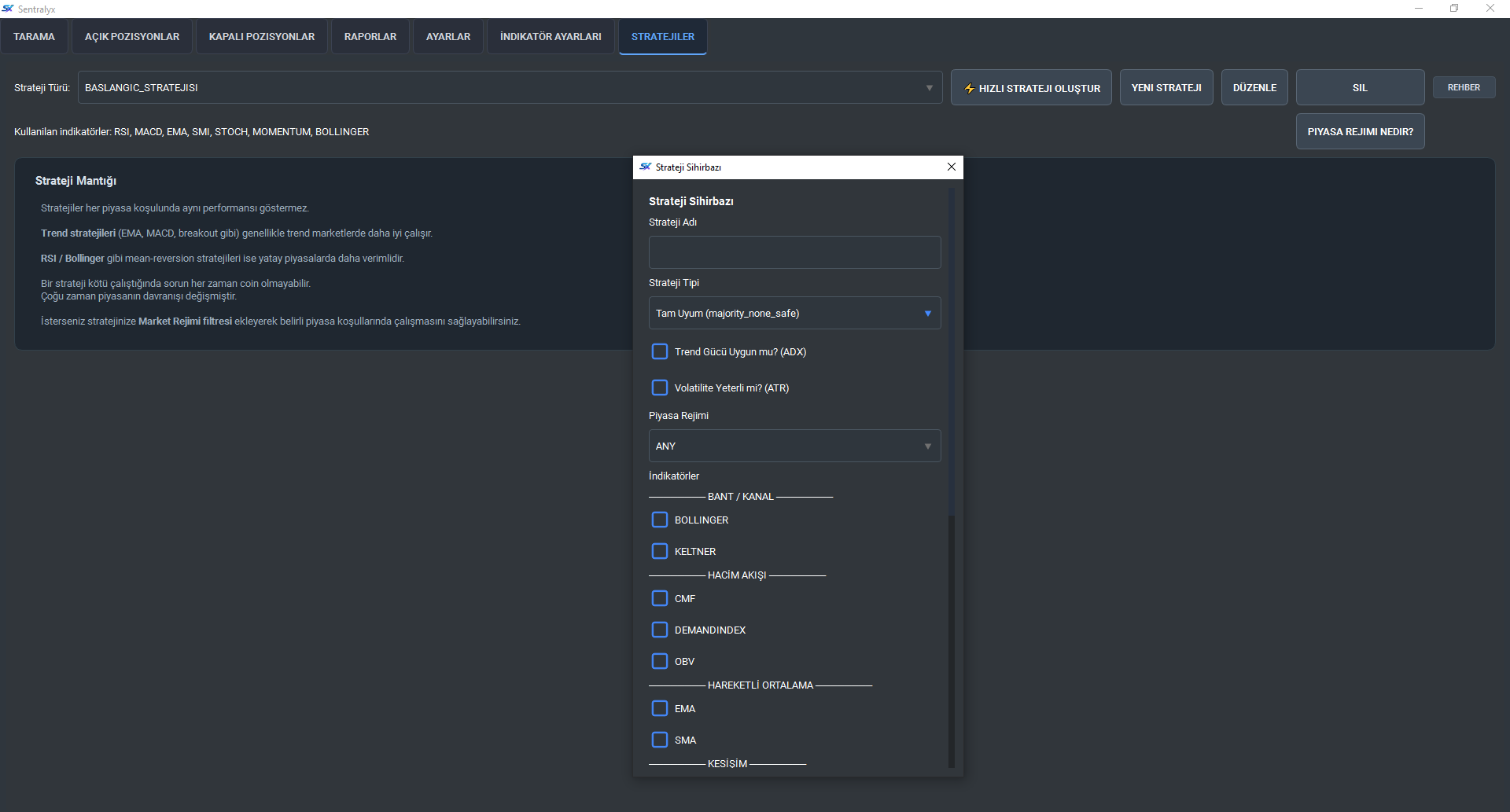Click the Sentralyx app logo icon
Image resolution: width=1510 pixels, height=812 pixels.
pos(8,9)
